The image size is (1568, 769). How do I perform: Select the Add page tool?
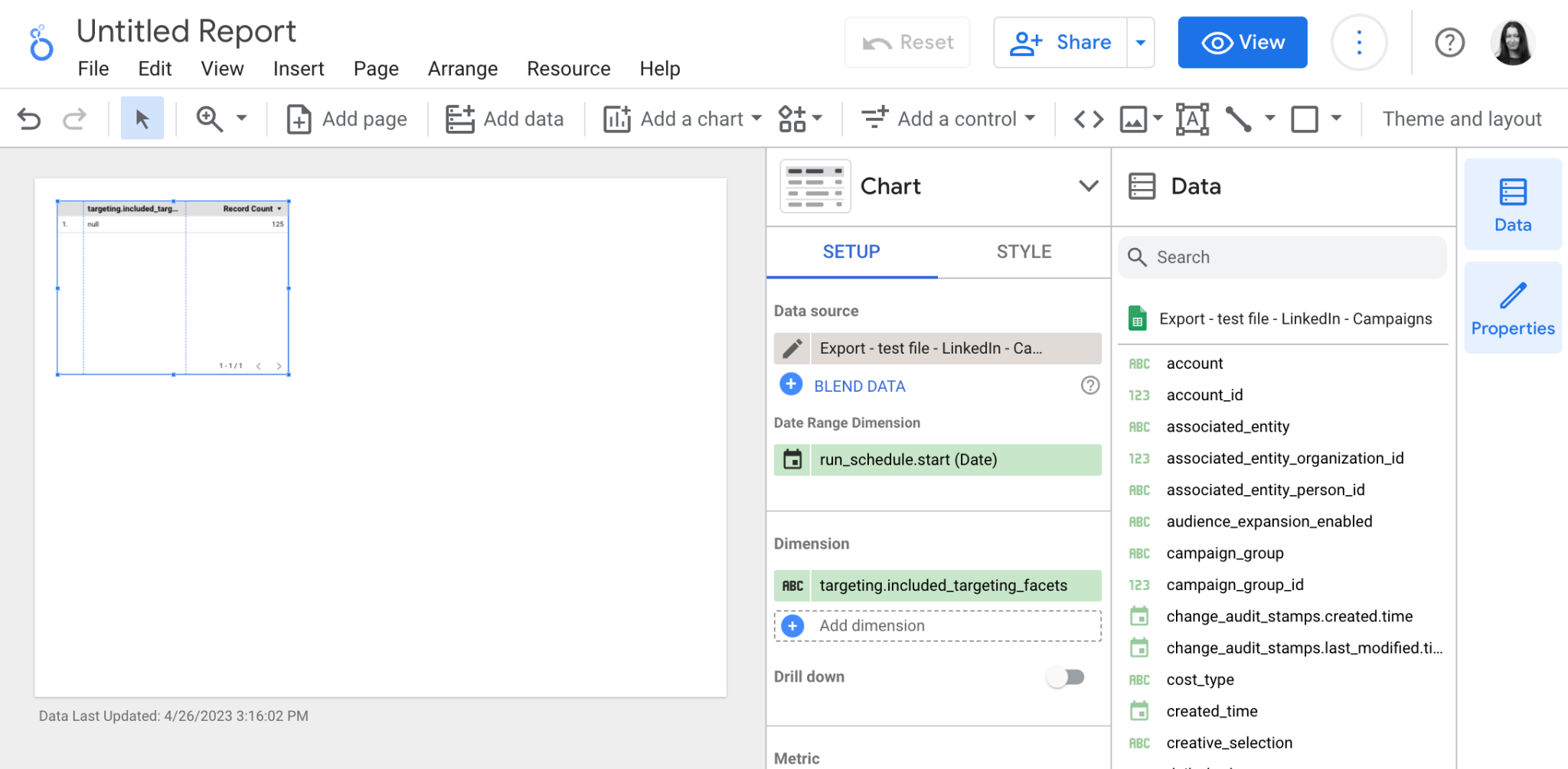(346, 119)
